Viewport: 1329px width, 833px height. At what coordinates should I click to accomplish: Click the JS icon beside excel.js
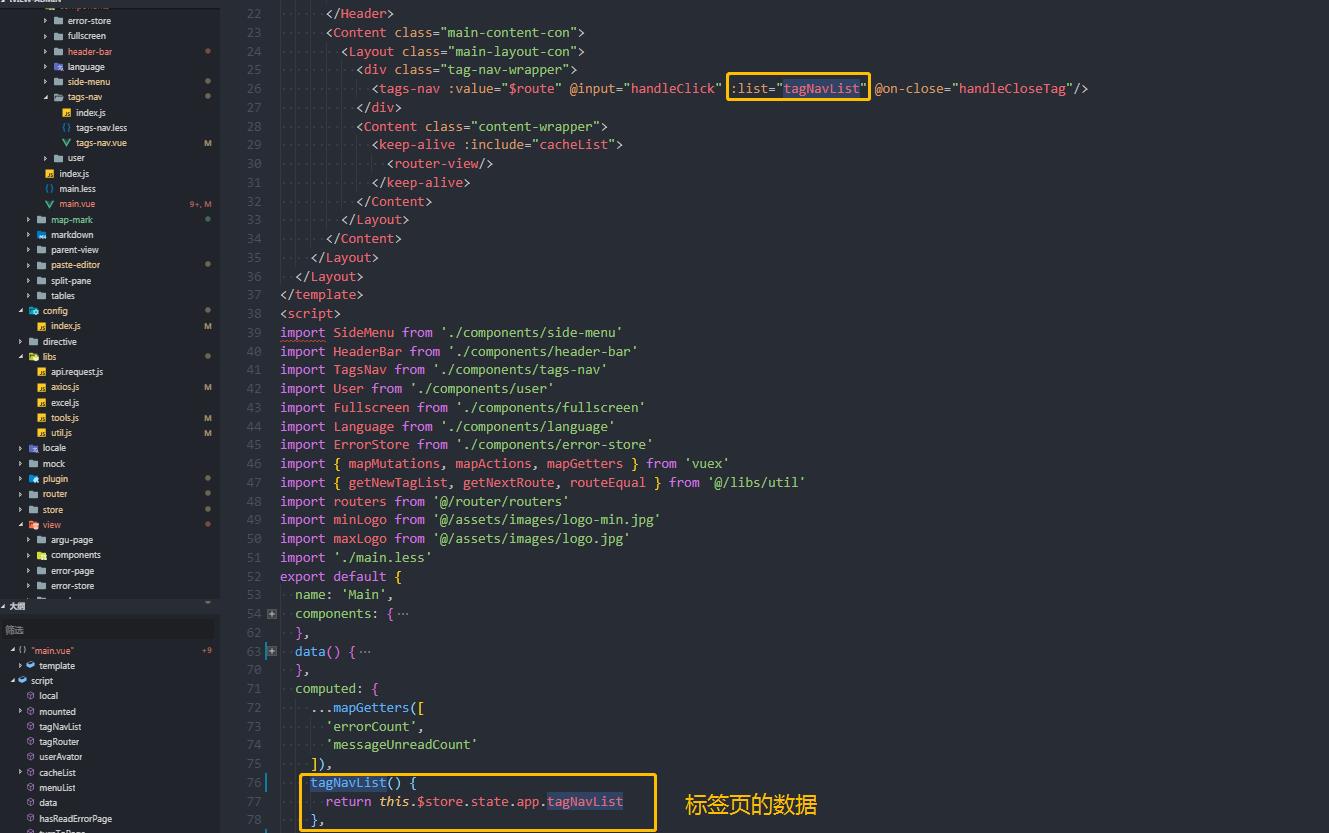click(41, 403)
